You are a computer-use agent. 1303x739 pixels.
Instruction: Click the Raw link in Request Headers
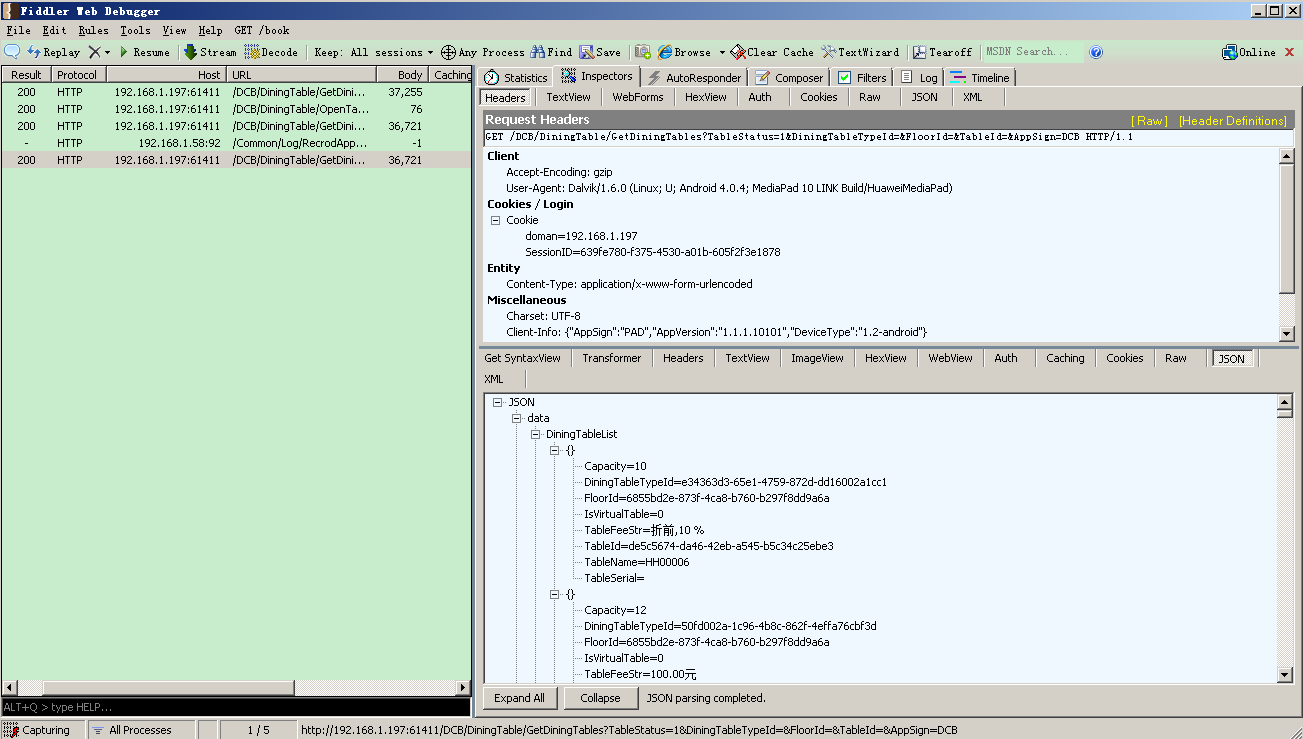click(1149, 120)
